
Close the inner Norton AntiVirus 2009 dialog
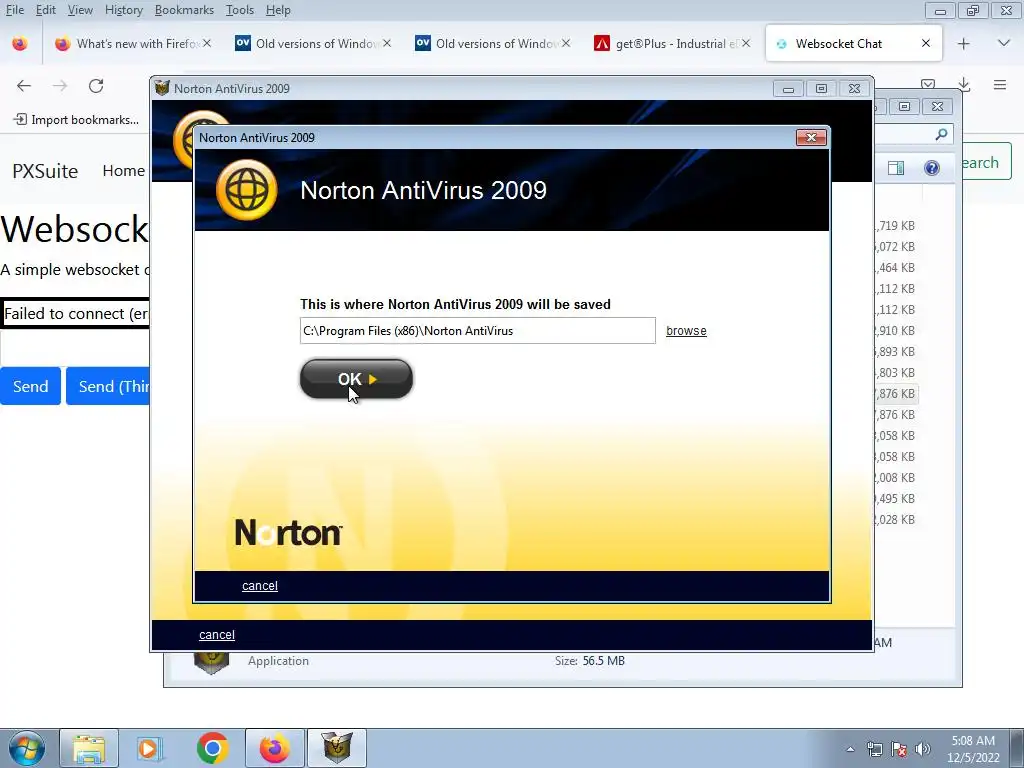(811, 137)
